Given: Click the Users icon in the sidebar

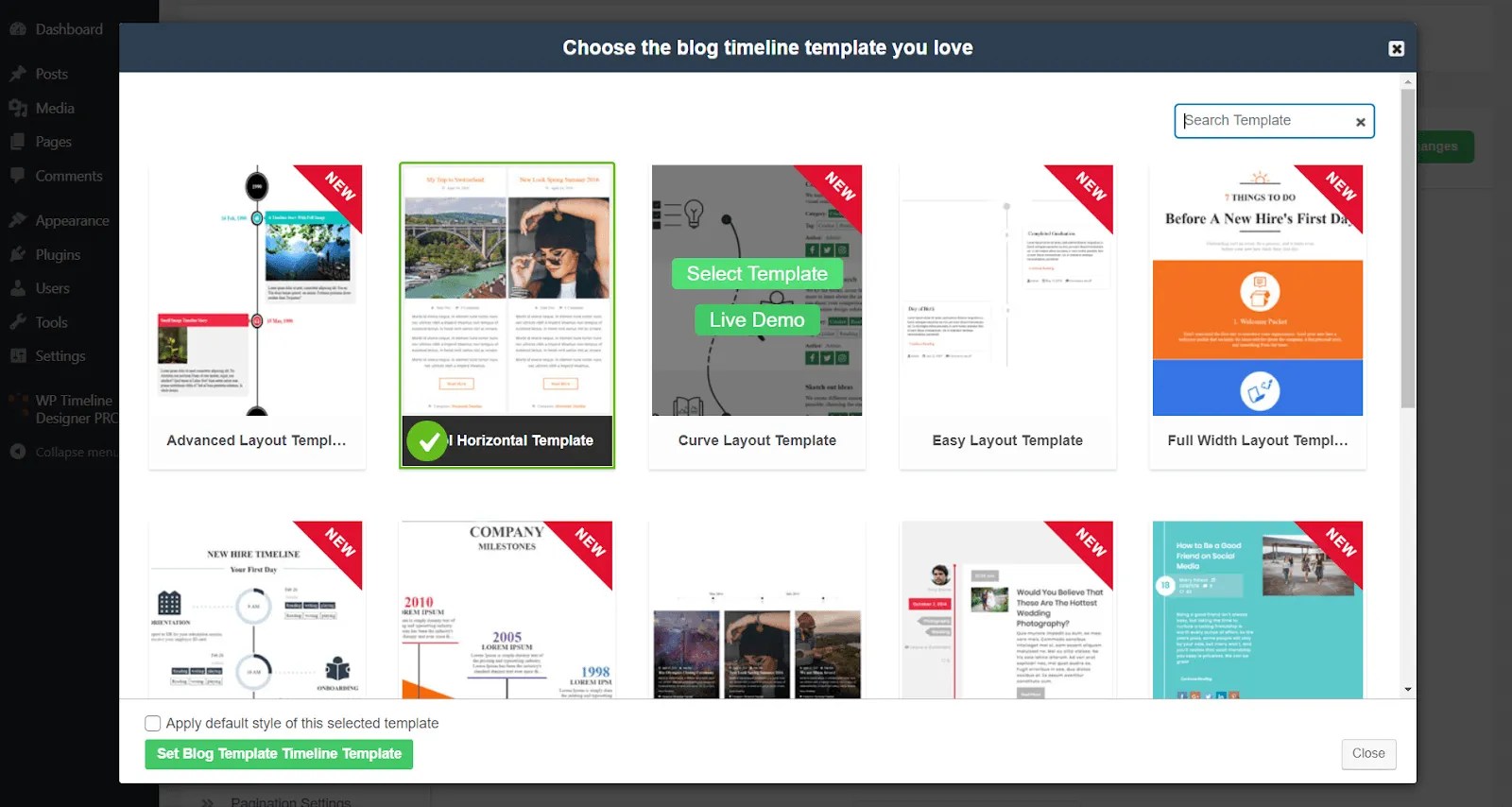Looking at the screenshot, I should 18,288.
